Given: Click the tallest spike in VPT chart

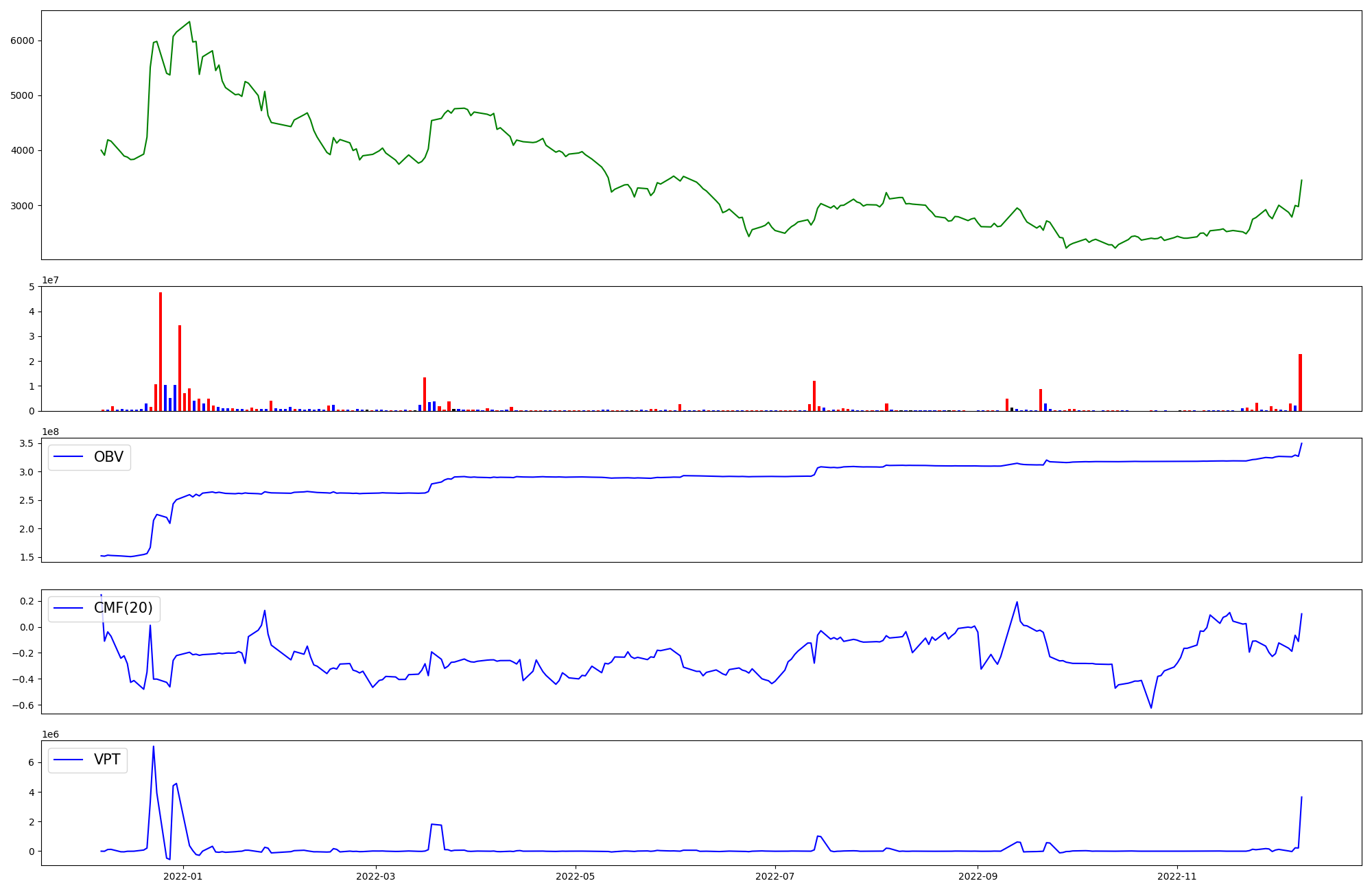Looking at the screenshot, I should [153, 747].
